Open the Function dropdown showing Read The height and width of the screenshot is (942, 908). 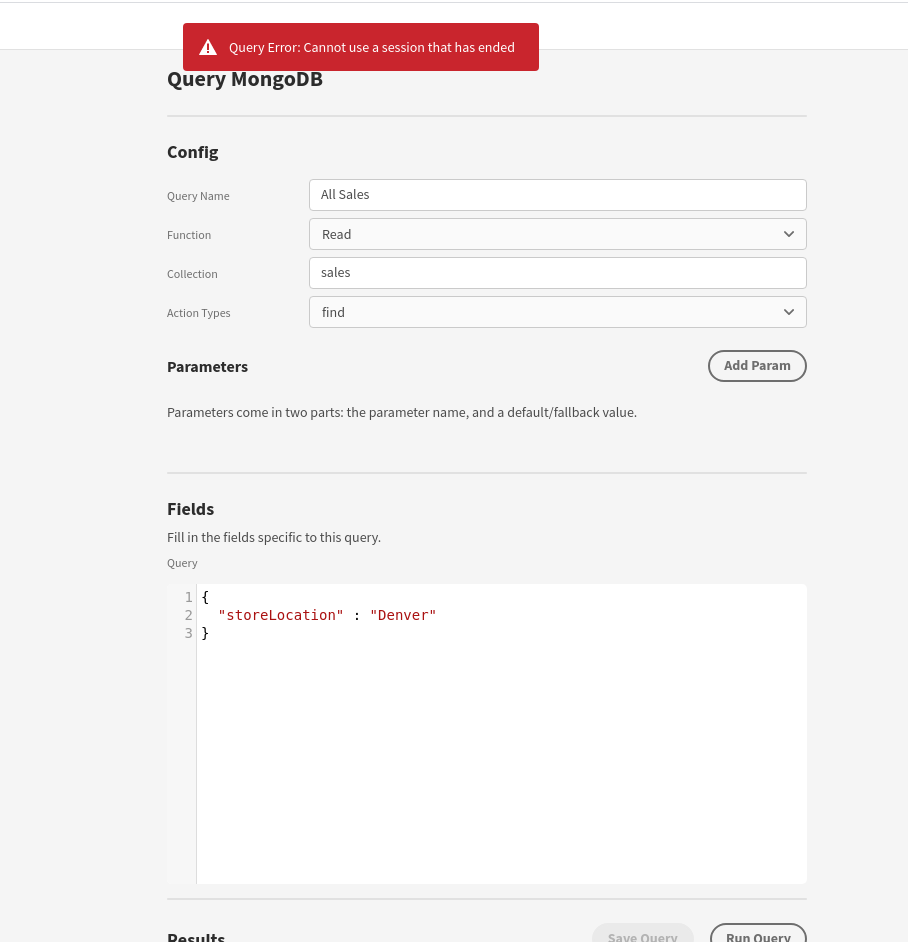coord(558,234)
